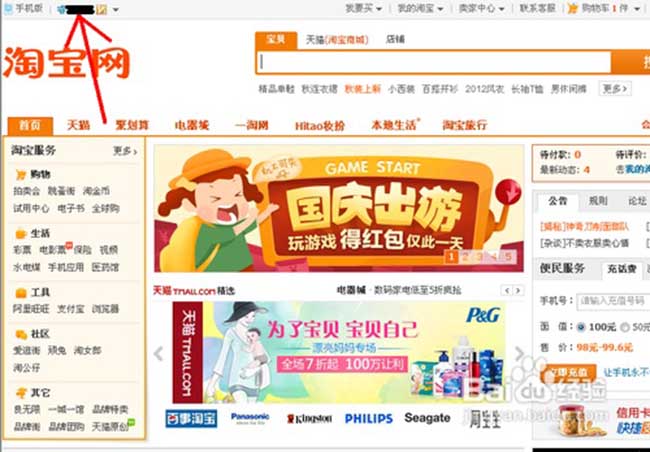Click the 购物 cart icon in sidebar
Viewport: 650px width, 452px height.
[x=21, y=175]
